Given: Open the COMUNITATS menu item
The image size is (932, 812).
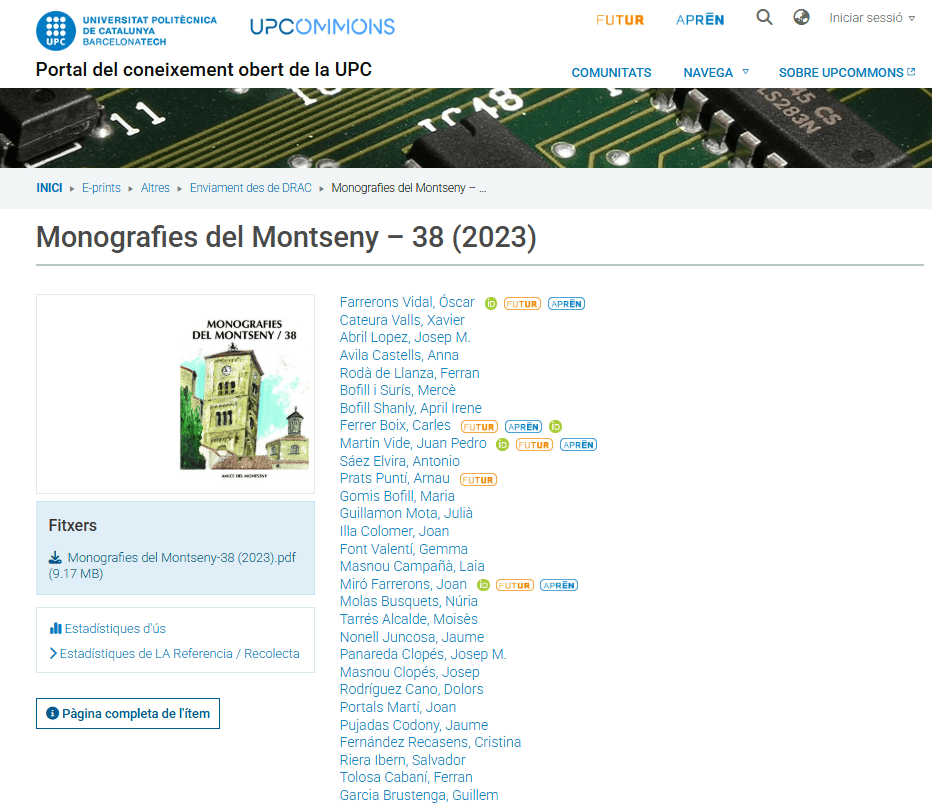Looking at the screenshot, I should tap(610, 72).
